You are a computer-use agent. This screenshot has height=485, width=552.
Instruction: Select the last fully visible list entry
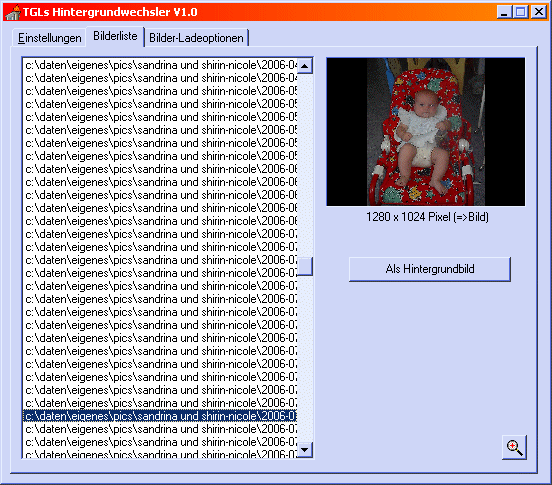tap(160, 442)
